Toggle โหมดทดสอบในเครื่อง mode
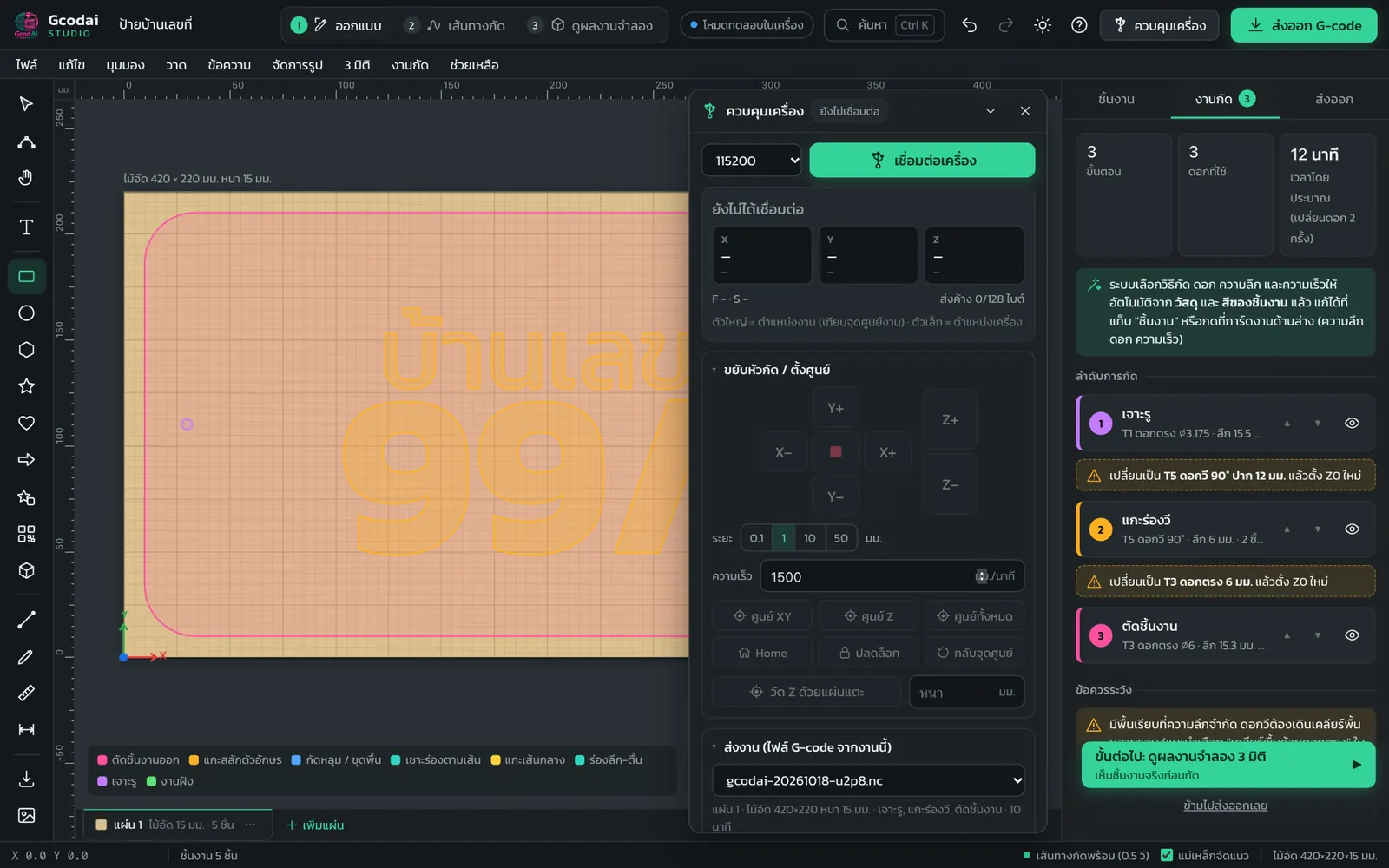This screenshot has width=1389, height=868. point(747,25)
